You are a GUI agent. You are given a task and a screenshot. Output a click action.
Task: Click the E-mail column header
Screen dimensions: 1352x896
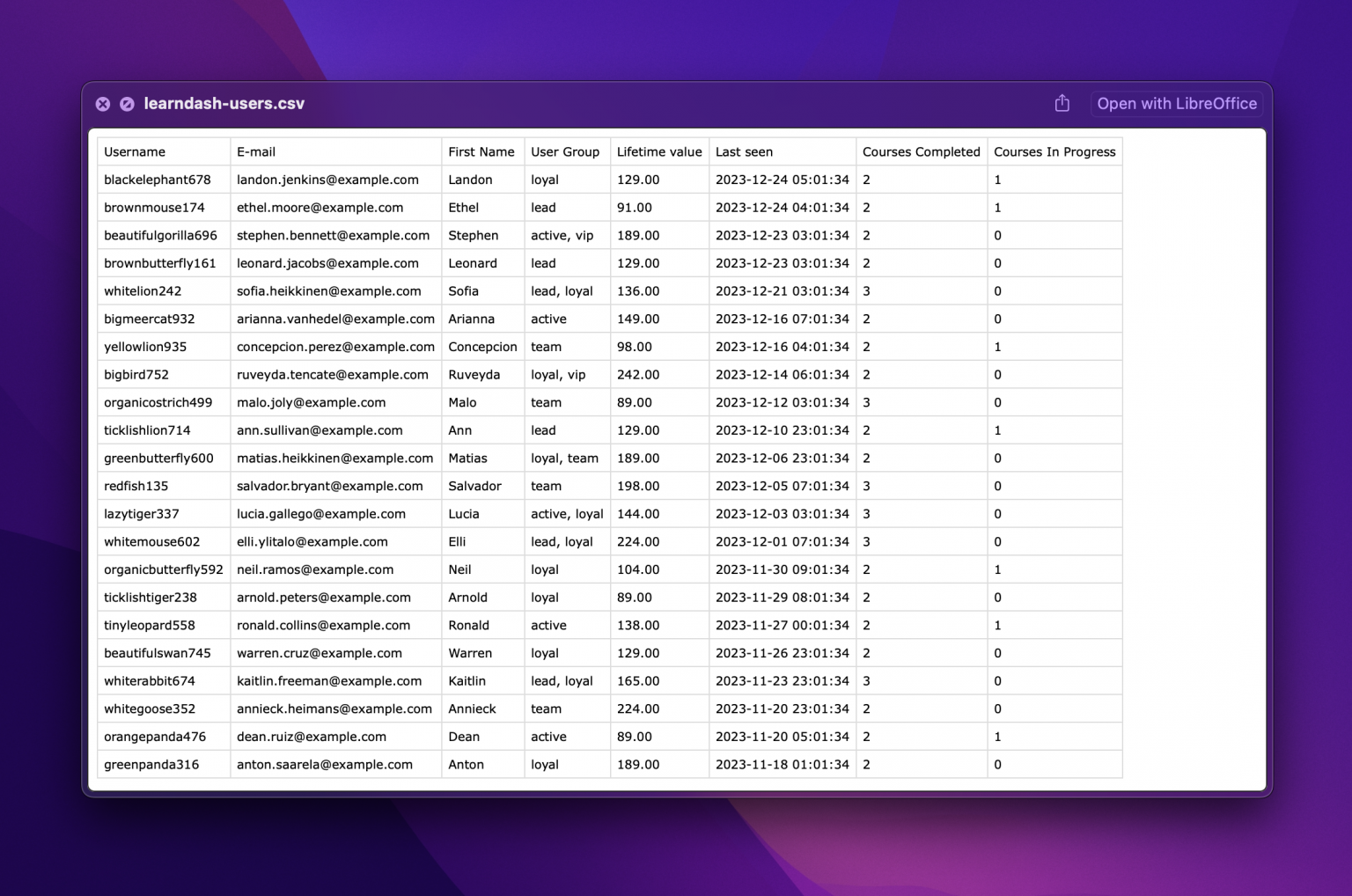pyautogui.click(x=256, y=151)
